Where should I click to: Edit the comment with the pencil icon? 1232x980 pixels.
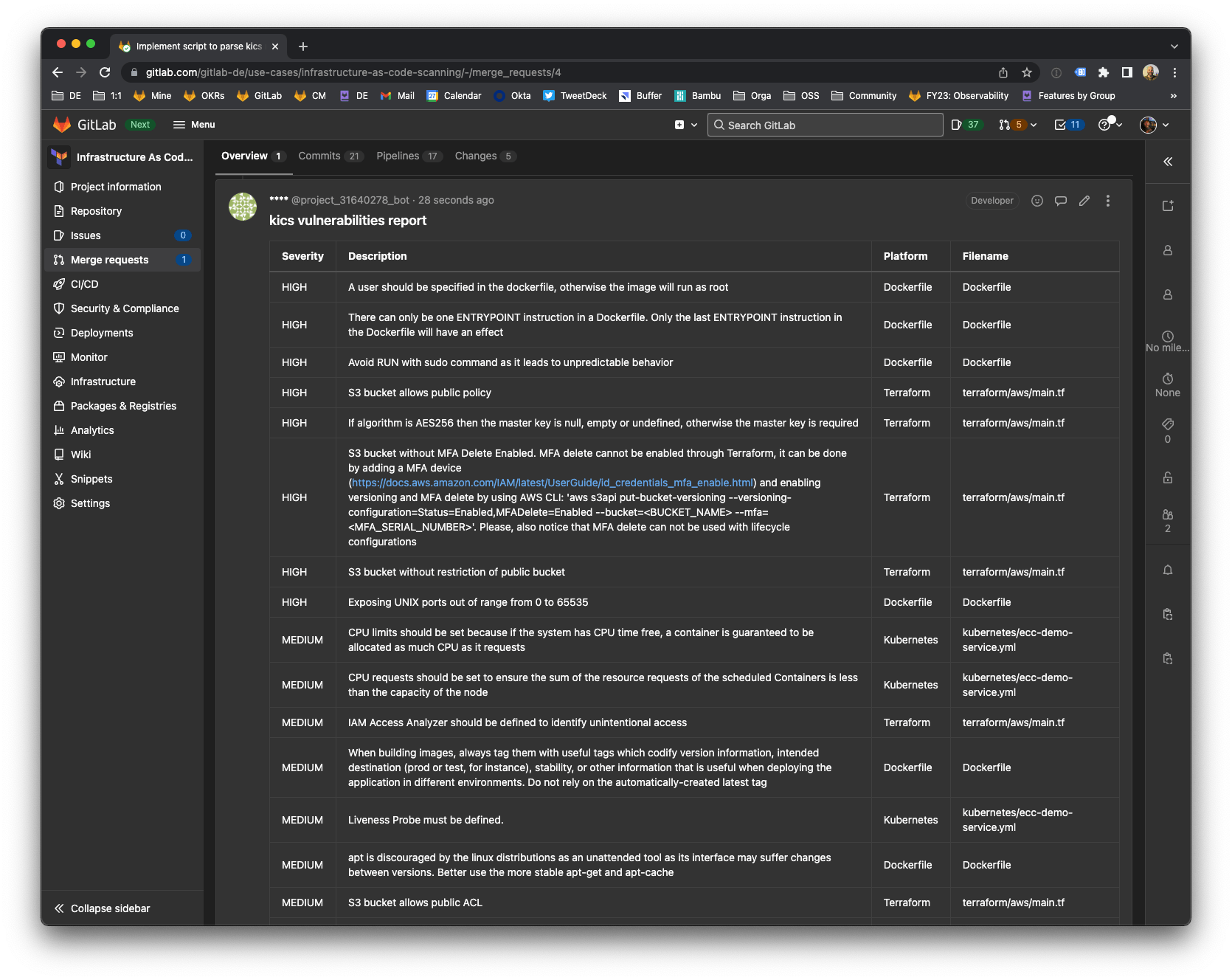pyautogui.click(x=1084, y=201)
